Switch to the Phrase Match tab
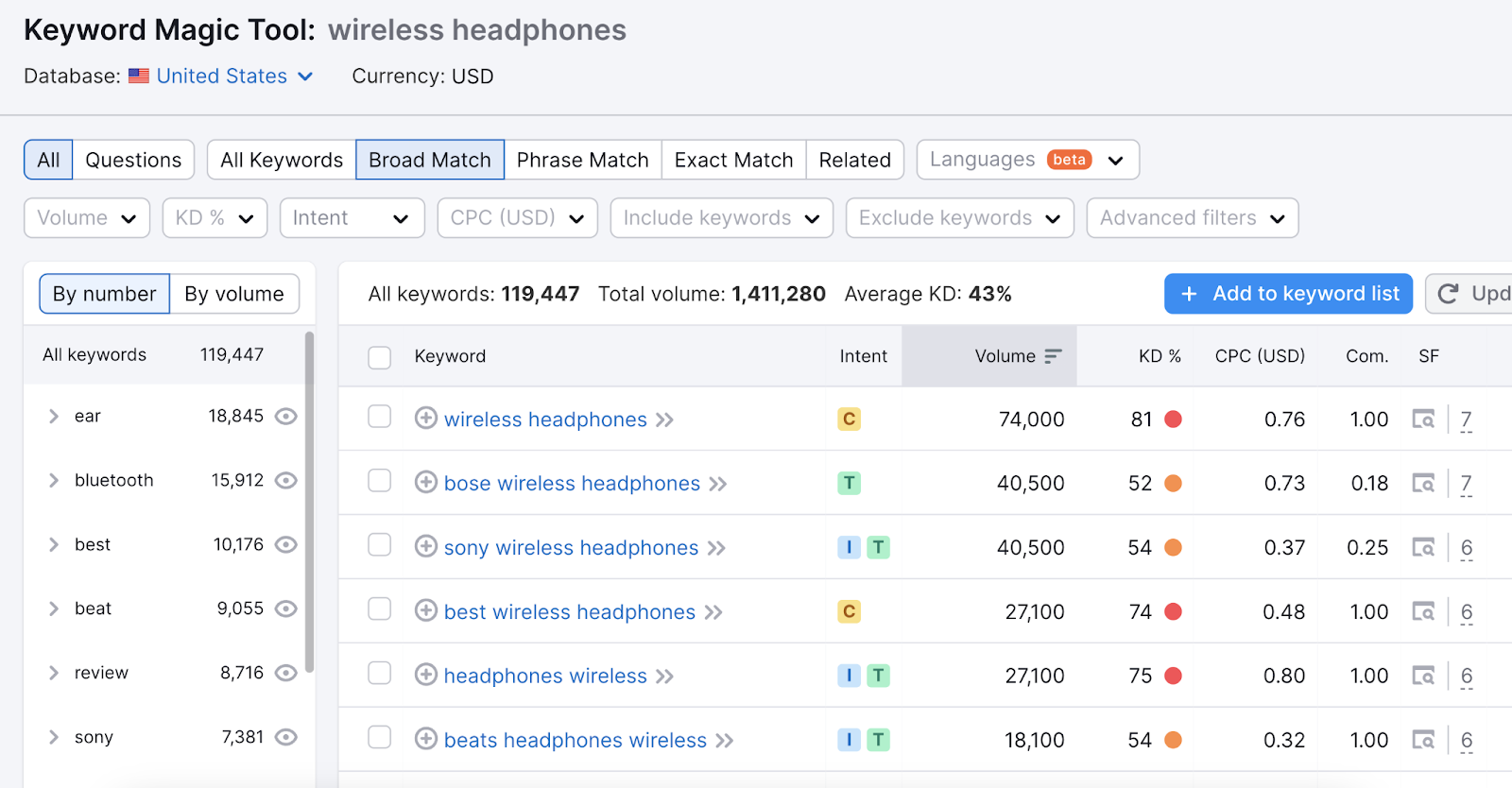1512x788 pixels. pyautogui.click(x=582, y=160)
